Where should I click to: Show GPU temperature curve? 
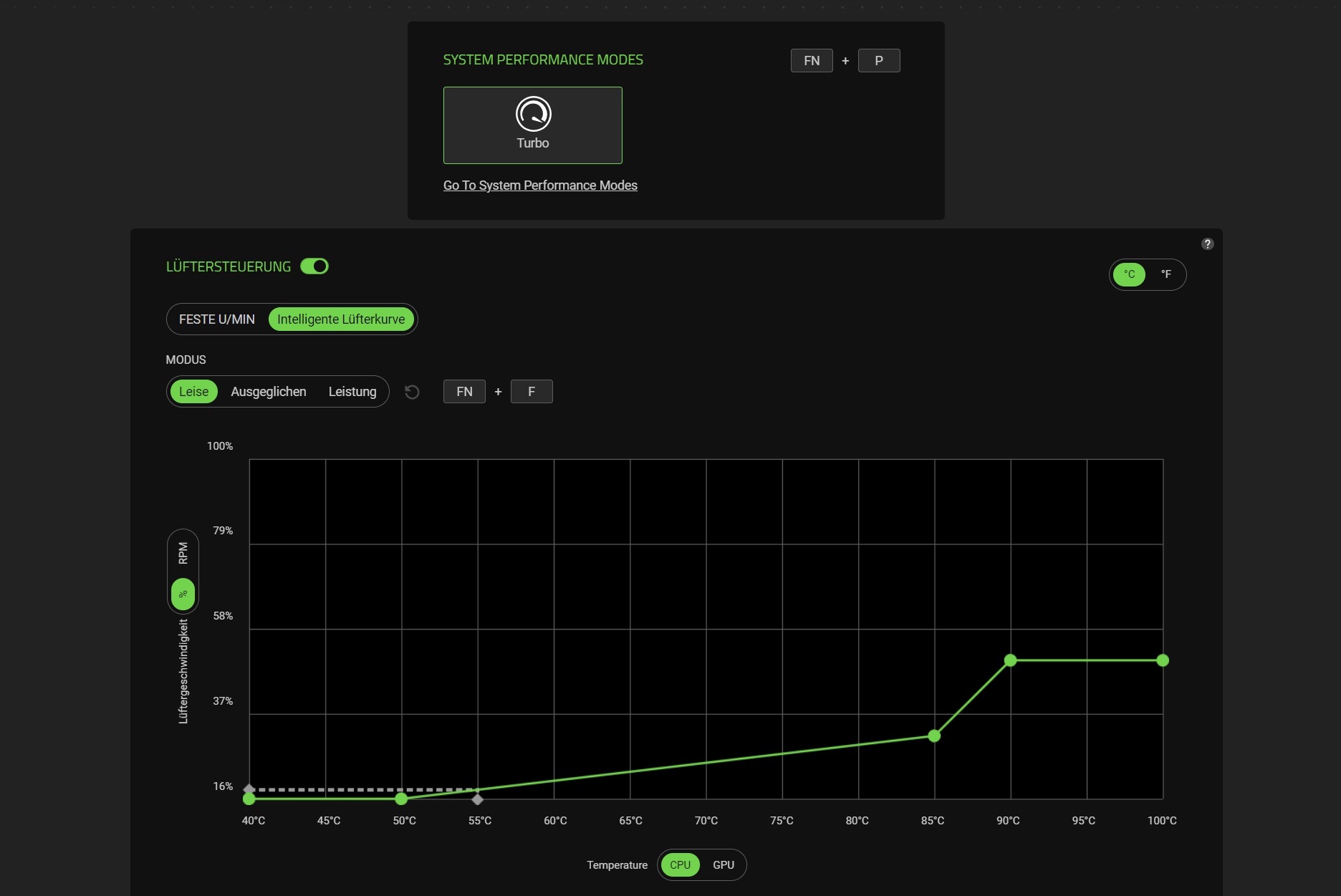coord(724,865)
